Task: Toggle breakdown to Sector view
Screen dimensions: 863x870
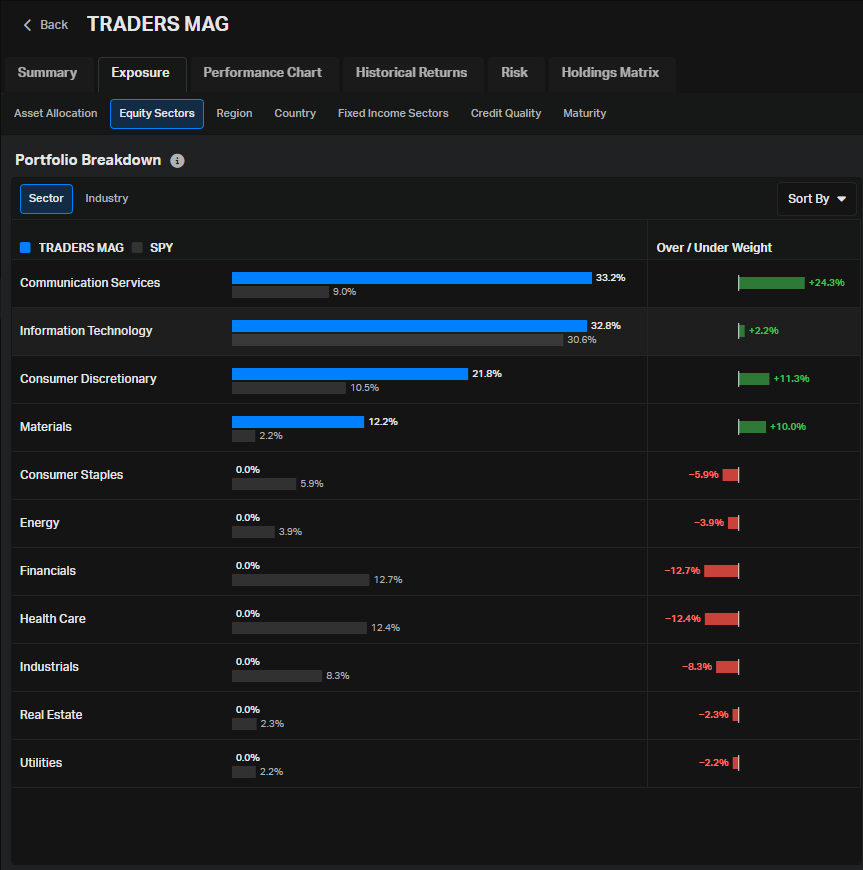Action: tap(46, 199)
